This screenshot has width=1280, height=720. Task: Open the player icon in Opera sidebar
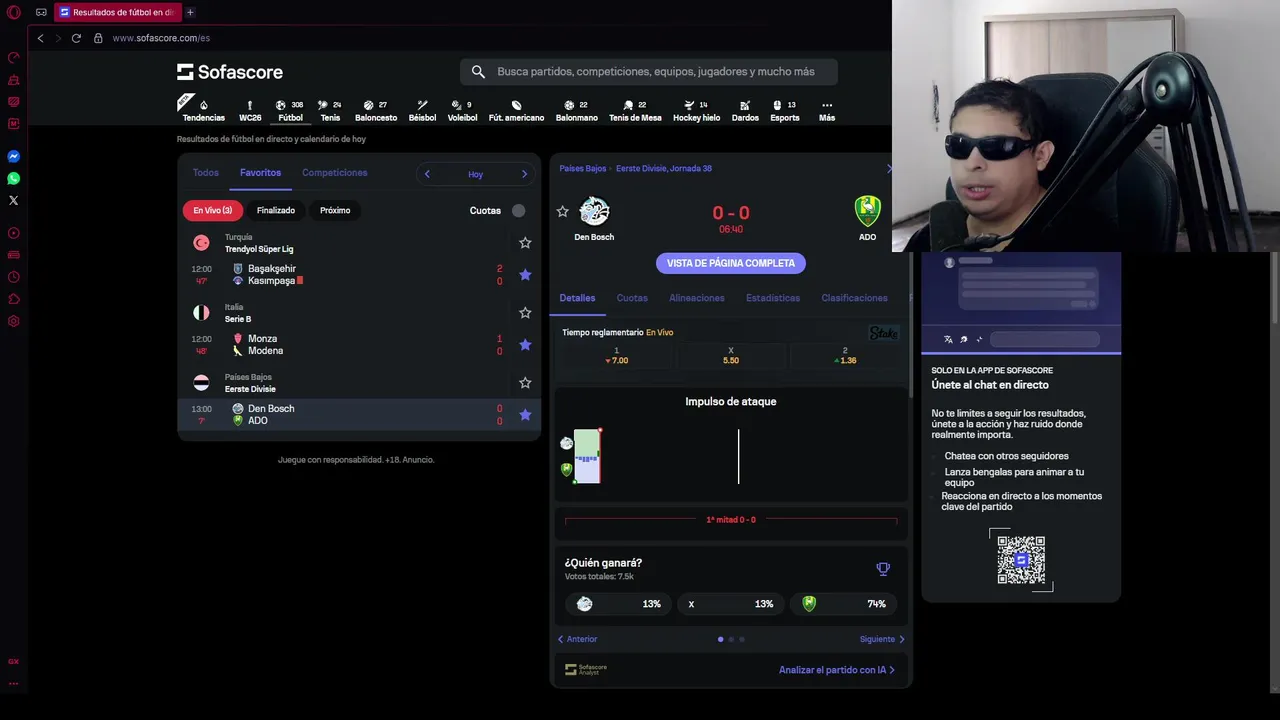pos(13,233)
